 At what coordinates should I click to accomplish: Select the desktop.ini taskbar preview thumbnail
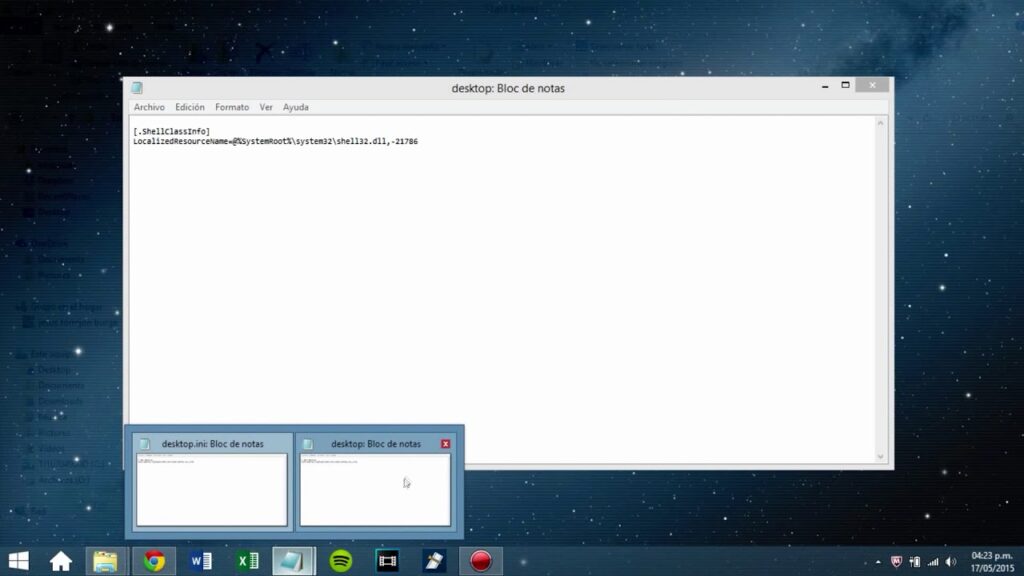(x=211, y=488)
